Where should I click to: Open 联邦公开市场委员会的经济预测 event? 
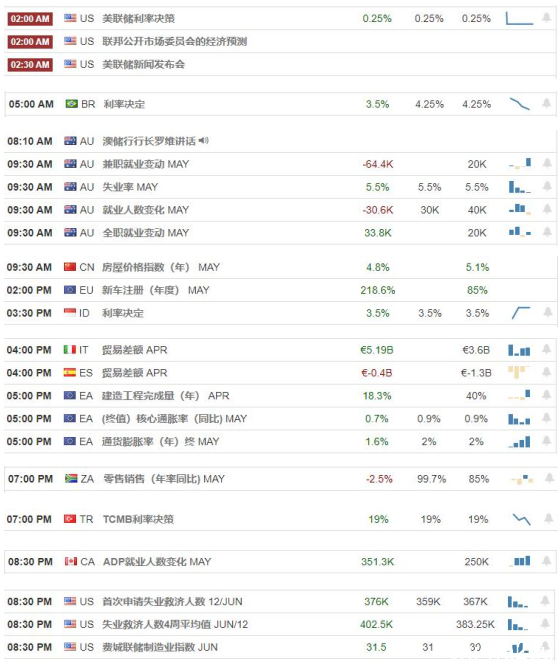(x=175, y=41)
